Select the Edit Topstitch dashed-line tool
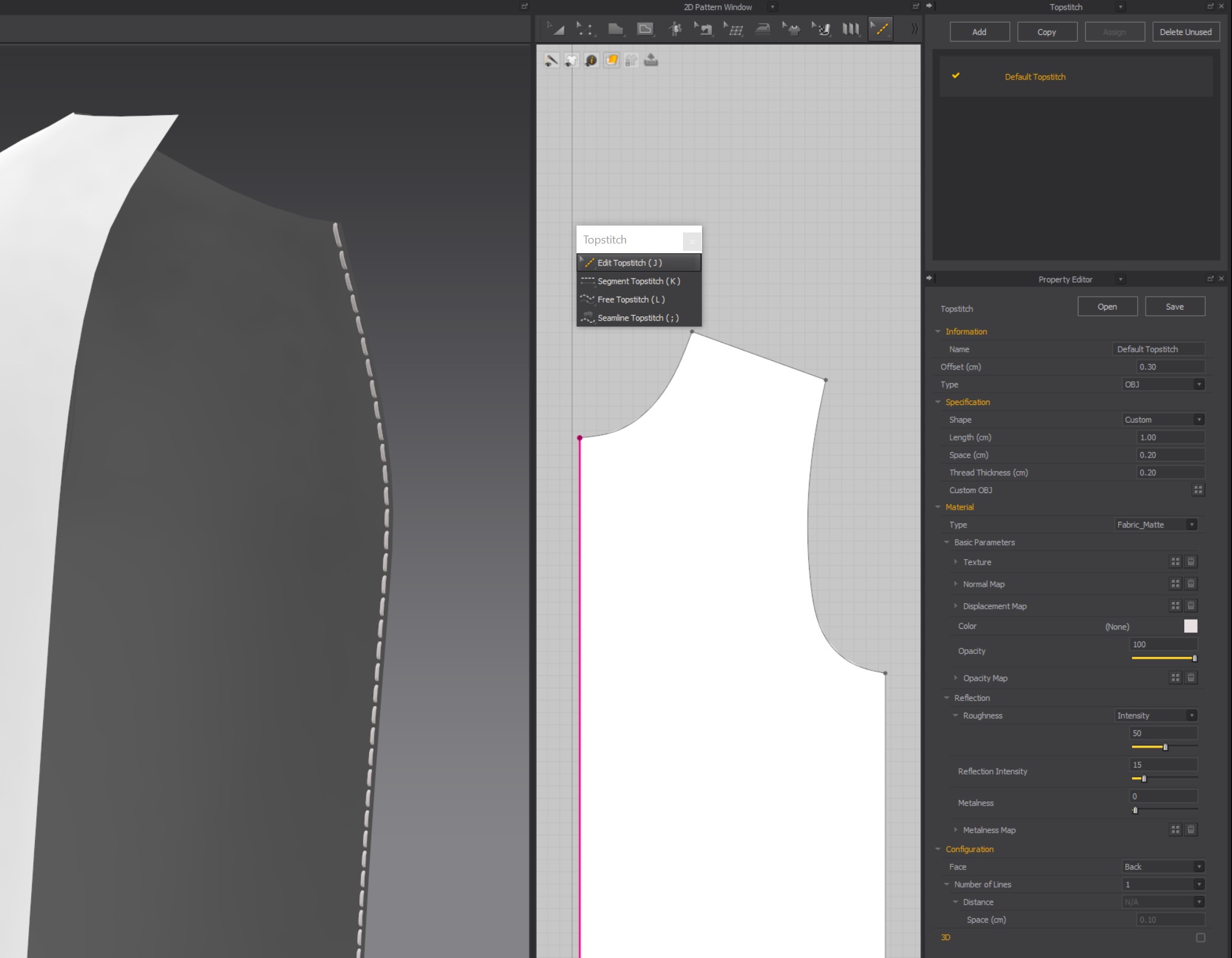The width and height of the screenshot is (1232, 958). [881, 29]
